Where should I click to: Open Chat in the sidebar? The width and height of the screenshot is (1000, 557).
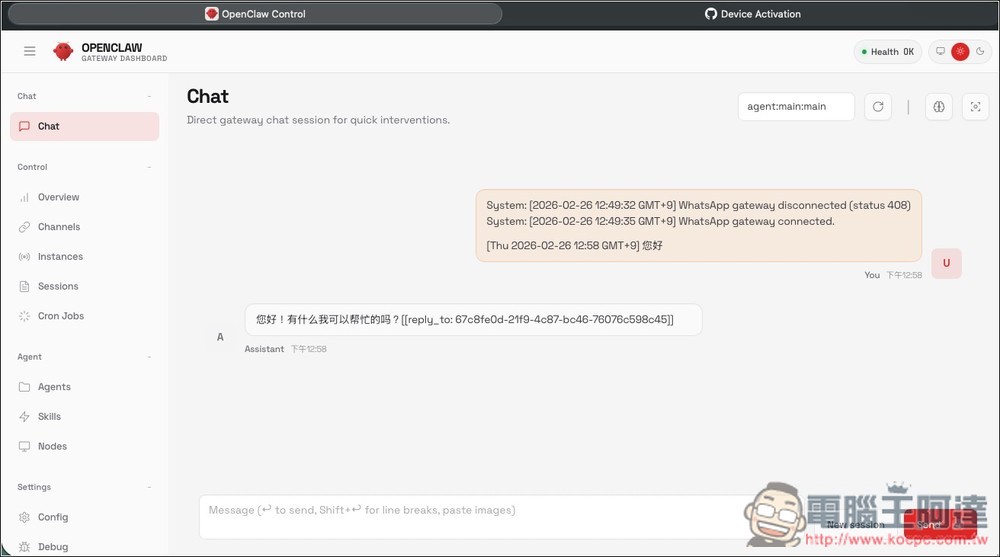tap(85, 126)
